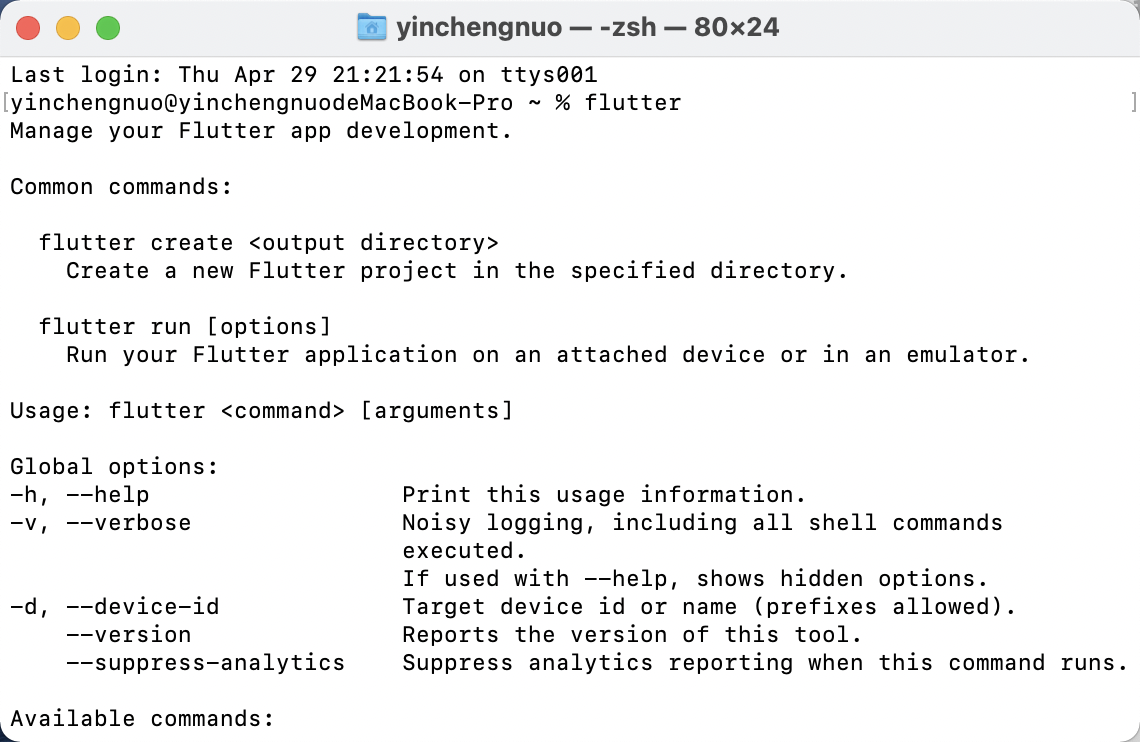The image size is (1140, 742).
Task: Select the '--device-id' option line
Action: click(x=116, y=606)
